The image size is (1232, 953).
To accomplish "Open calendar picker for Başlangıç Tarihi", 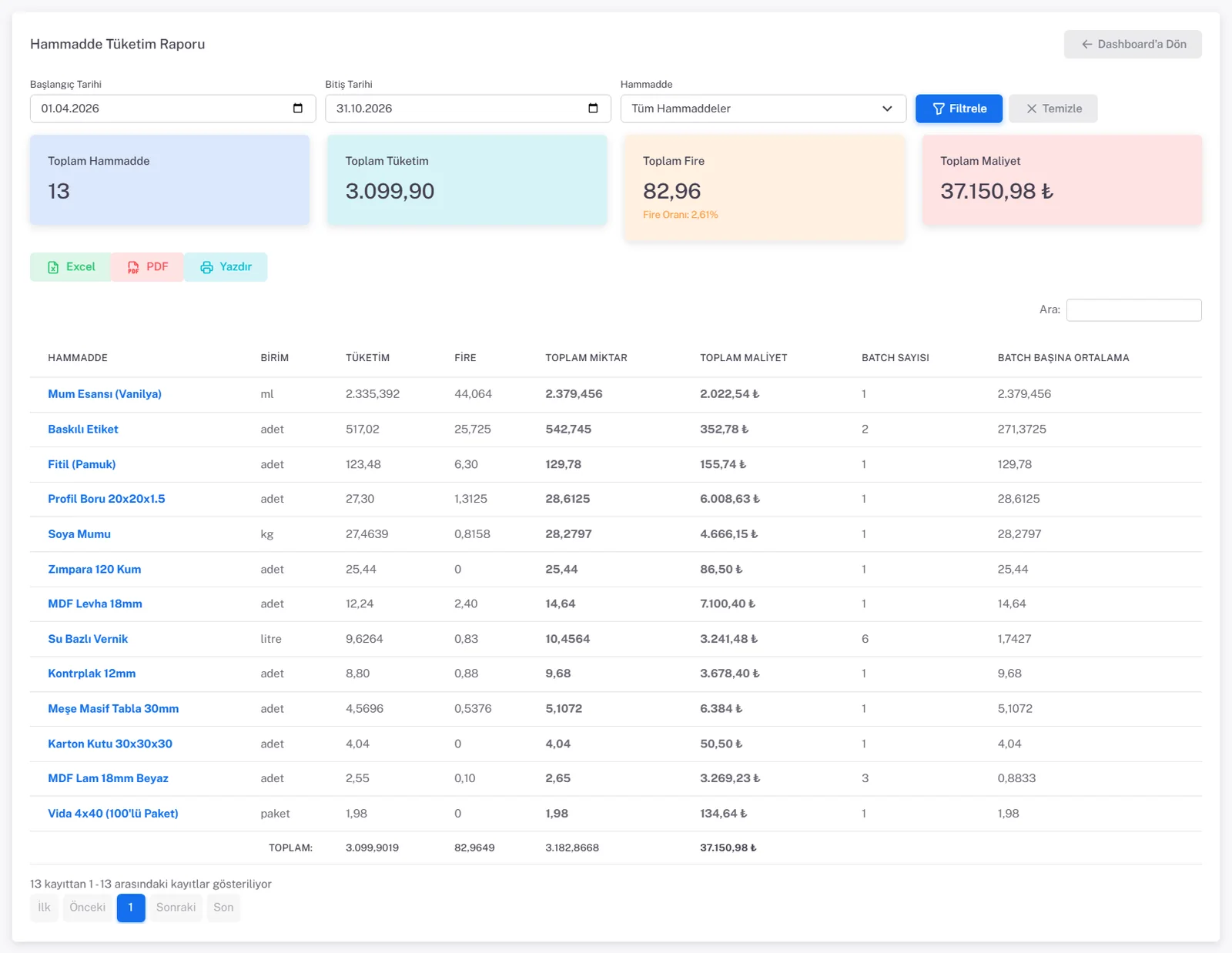I will point(298,109).
